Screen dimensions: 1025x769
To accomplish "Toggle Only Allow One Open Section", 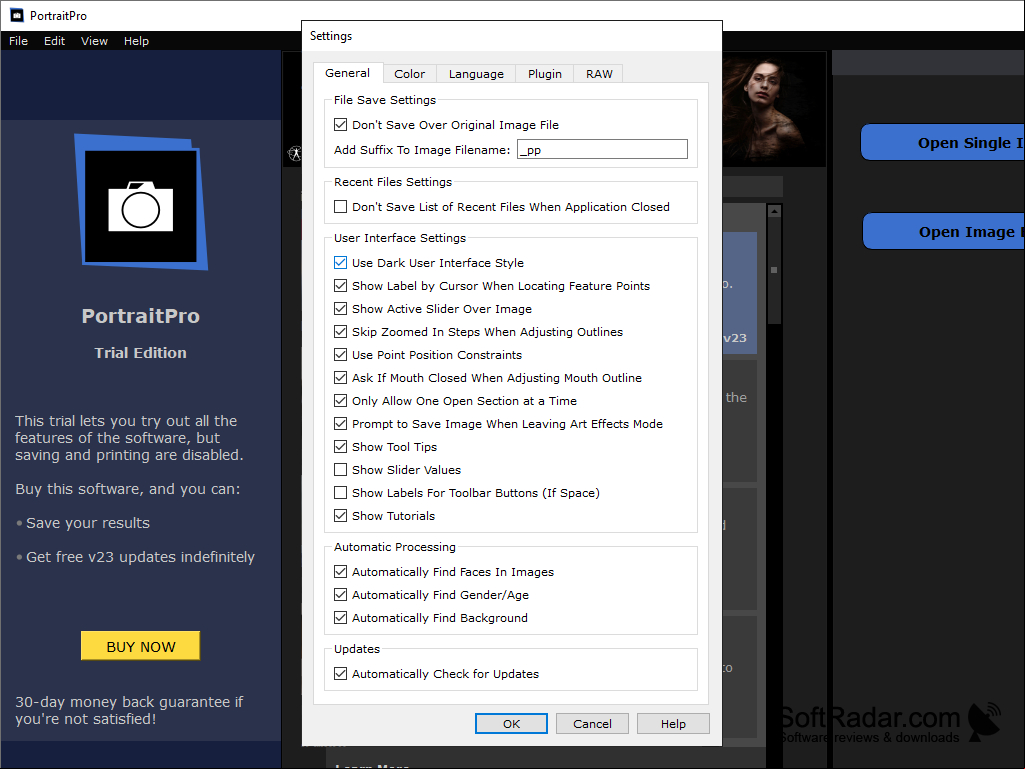I will pyautogui.click(x=341, y=400).
